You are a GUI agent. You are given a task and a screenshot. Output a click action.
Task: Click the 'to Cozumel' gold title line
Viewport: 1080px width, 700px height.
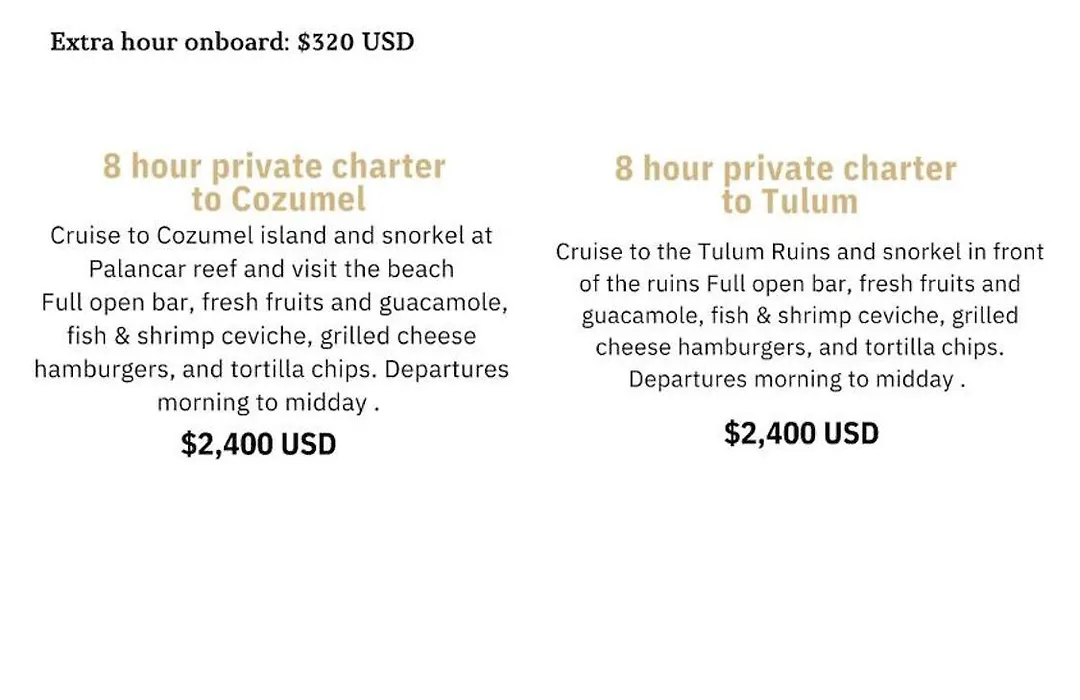[279, 200]
